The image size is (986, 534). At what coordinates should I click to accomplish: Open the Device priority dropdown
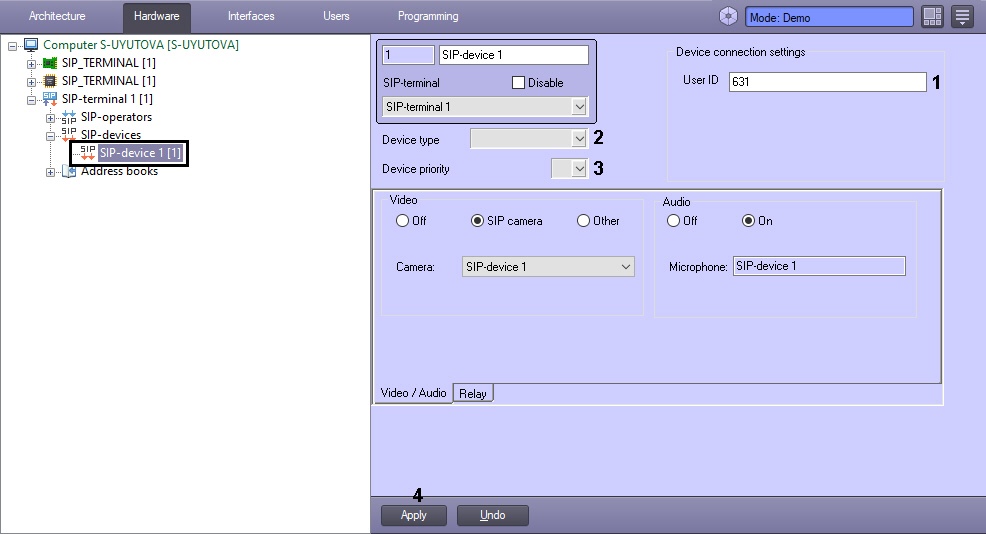click(578, 169)
